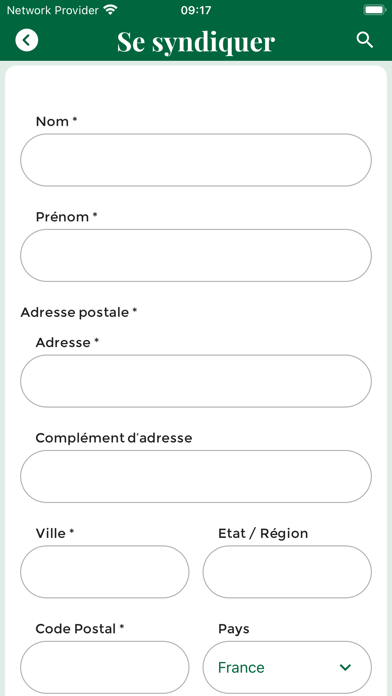
Task: Focus the Etat / Région field
Action: click(x=287, y=572)
